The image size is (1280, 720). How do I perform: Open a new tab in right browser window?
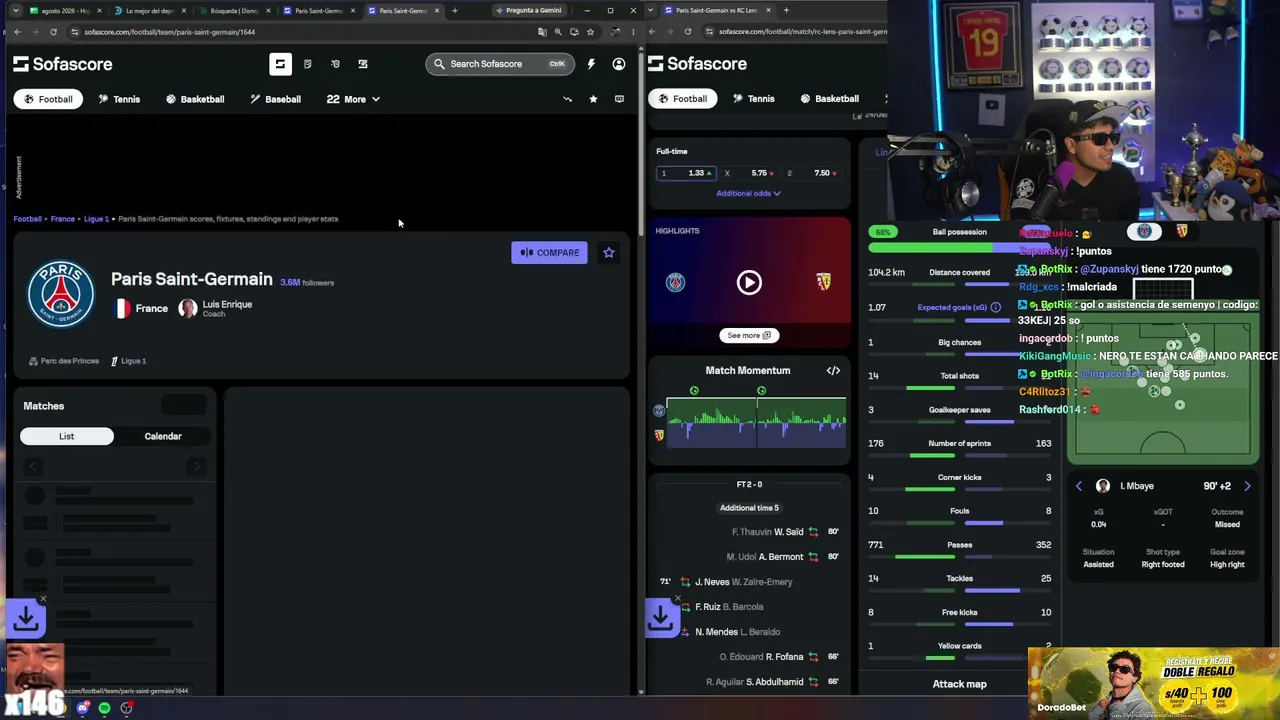(x=786, y=10)
